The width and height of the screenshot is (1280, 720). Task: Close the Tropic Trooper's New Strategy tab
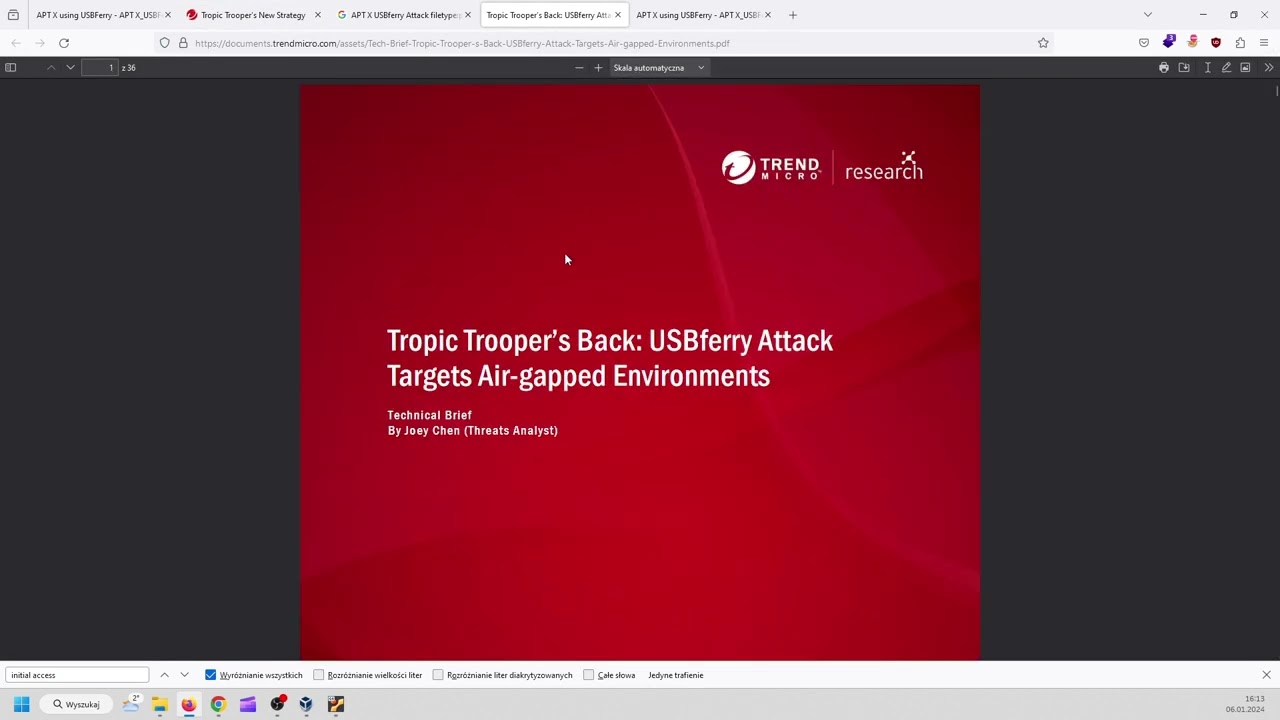coord(318,15)
